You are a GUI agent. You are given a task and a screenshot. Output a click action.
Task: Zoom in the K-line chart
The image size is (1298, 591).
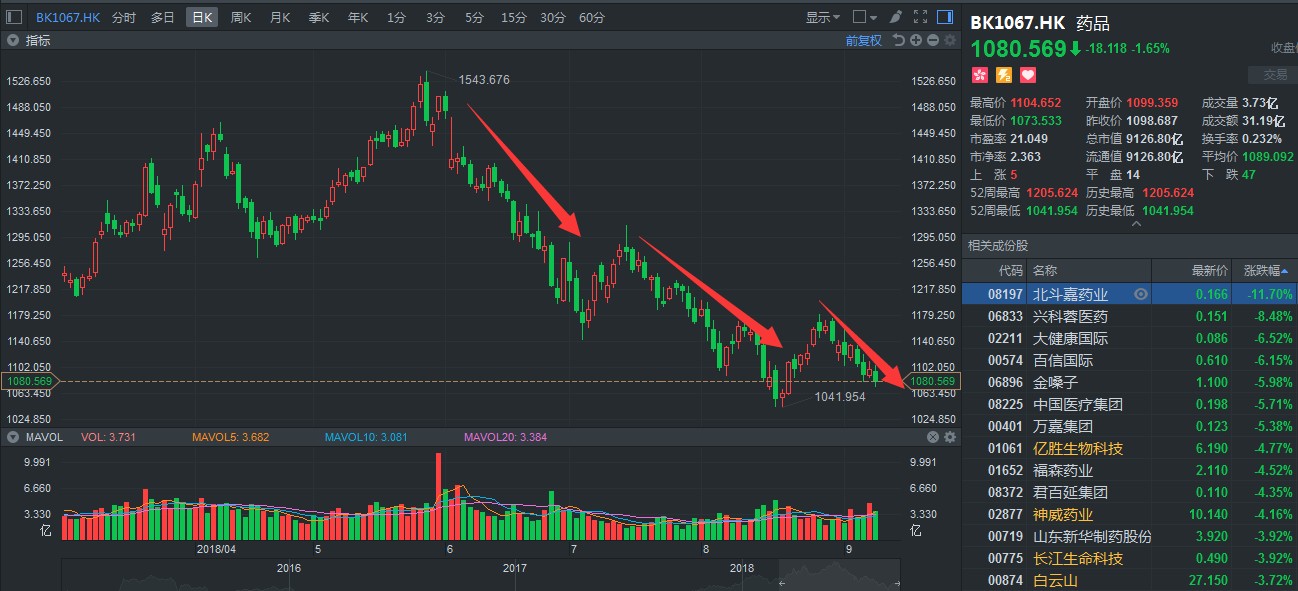916,40
